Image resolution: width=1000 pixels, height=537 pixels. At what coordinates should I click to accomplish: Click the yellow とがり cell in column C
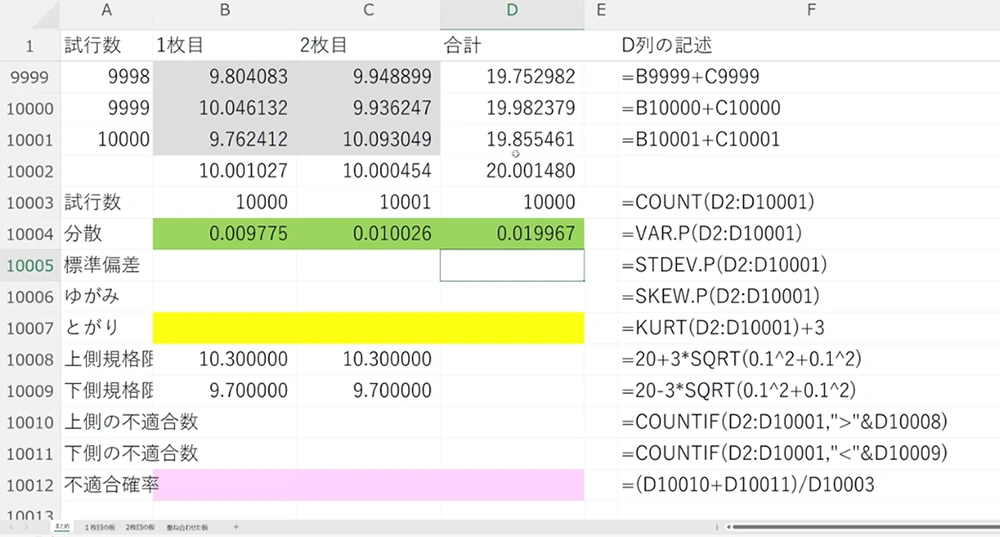[x=368, y=328]
